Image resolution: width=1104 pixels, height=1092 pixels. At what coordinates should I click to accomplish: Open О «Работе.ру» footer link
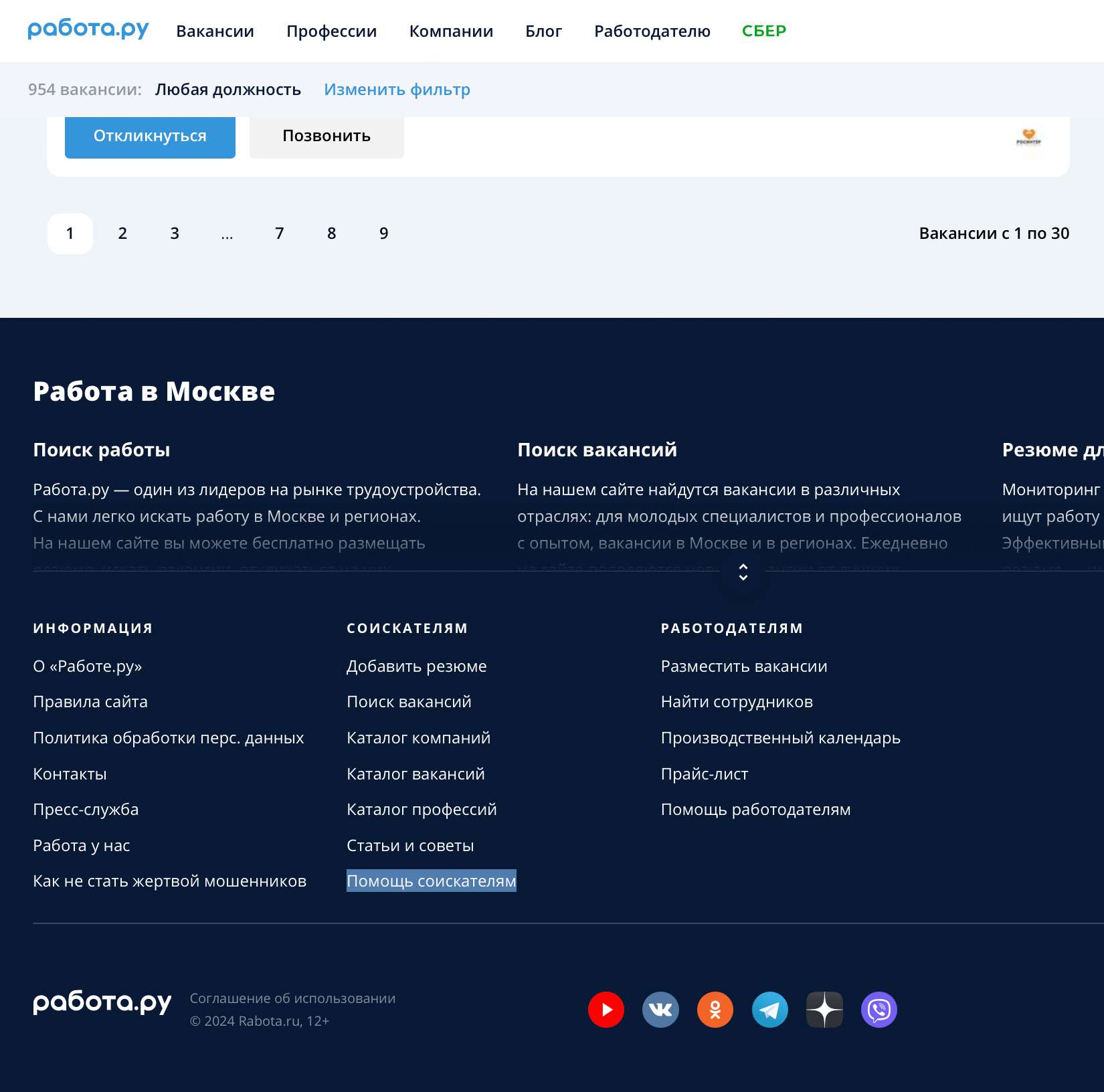click(88, 666)
